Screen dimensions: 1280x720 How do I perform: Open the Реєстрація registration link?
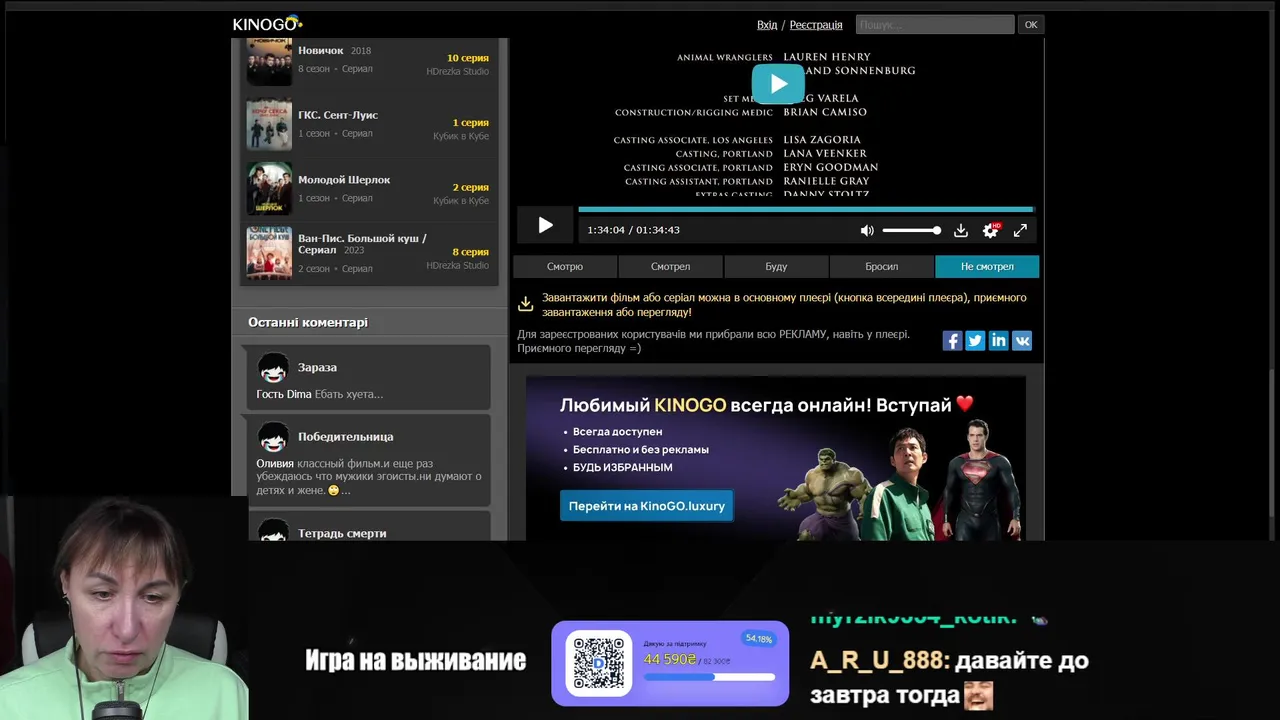pos(816,25)
